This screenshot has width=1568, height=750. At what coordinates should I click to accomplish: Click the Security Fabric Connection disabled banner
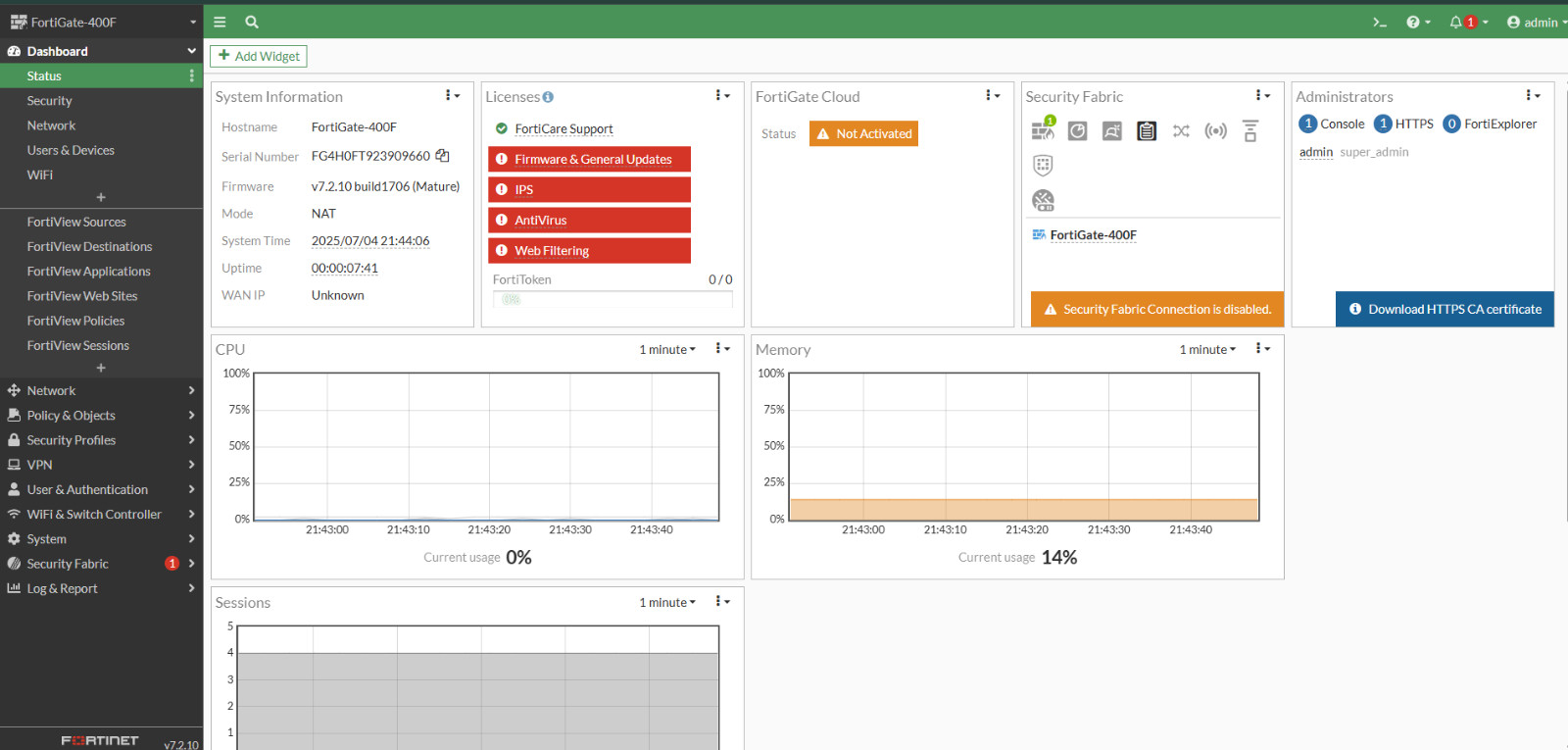click(1157, 309)
